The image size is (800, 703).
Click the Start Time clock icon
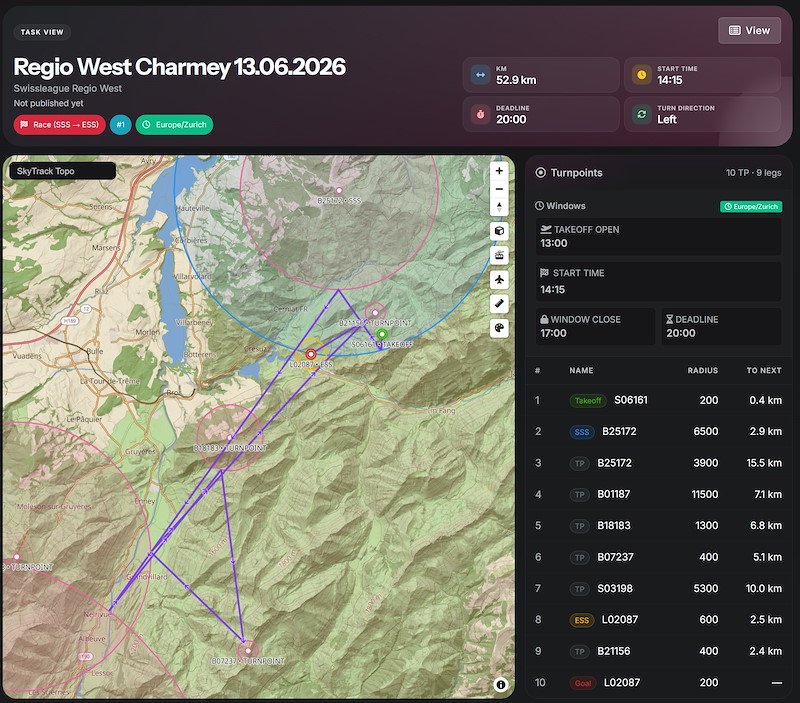coord(641,75)
